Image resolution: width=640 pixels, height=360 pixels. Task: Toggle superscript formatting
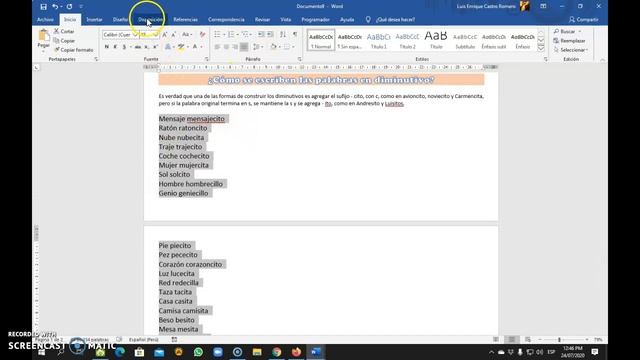[x=155, y=47]
